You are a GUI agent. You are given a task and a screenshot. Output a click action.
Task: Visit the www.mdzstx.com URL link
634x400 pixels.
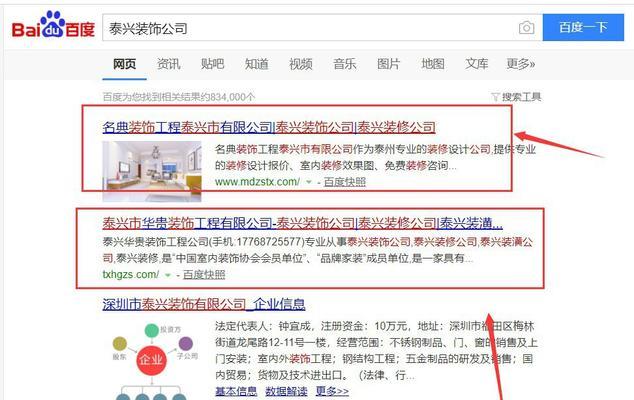[257, 182]
